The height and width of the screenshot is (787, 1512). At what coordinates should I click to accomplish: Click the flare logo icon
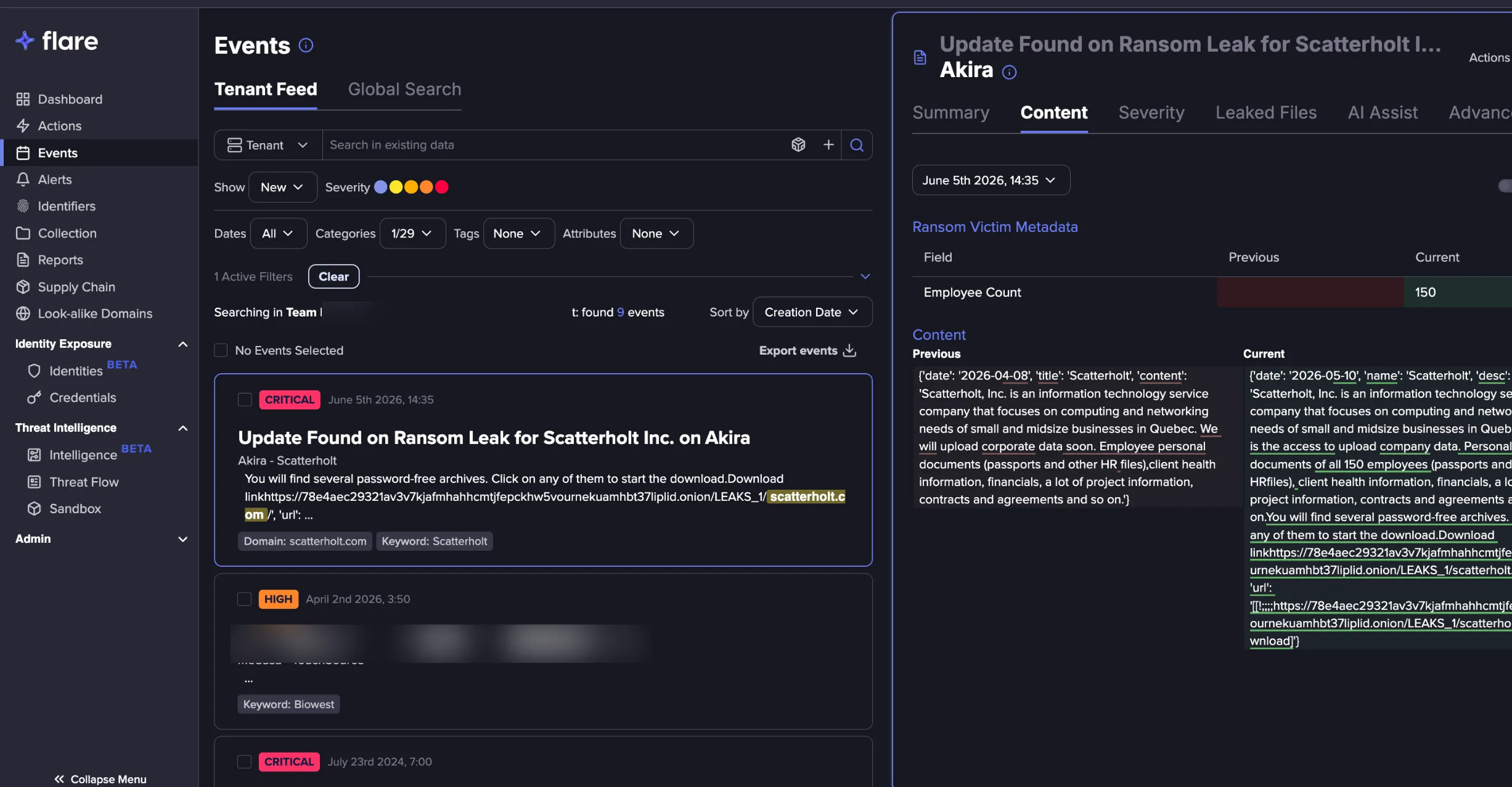coord(25,41)
